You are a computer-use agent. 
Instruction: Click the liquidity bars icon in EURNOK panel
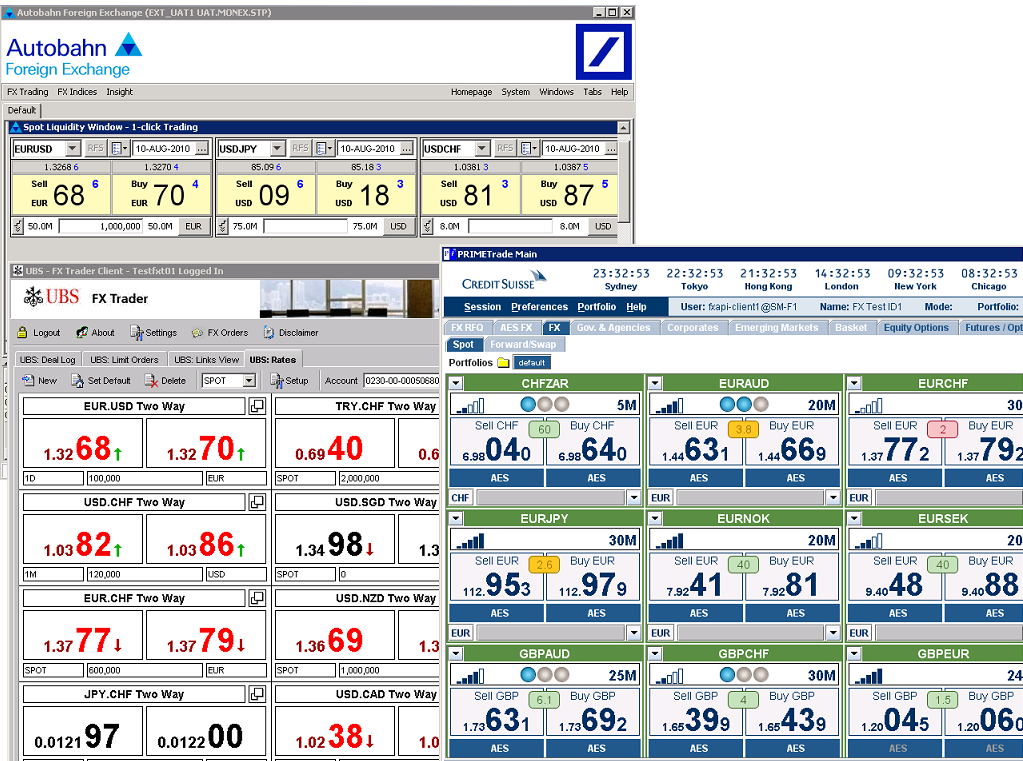(669, 541)
